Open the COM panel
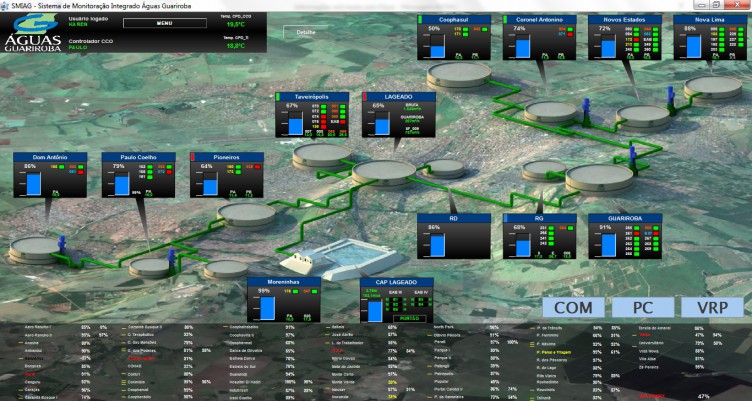 pyautogui.click(x=573, y=307)
